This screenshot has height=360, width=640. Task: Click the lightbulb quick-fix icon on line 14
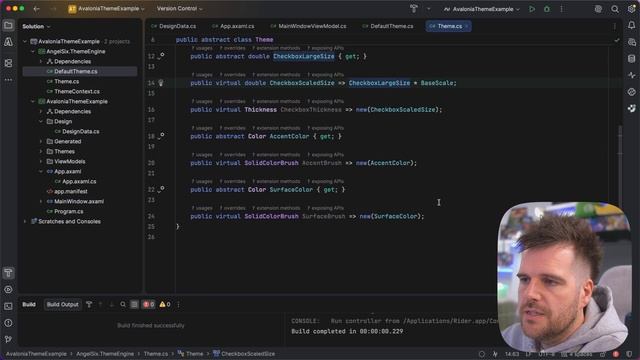[161, 83]
